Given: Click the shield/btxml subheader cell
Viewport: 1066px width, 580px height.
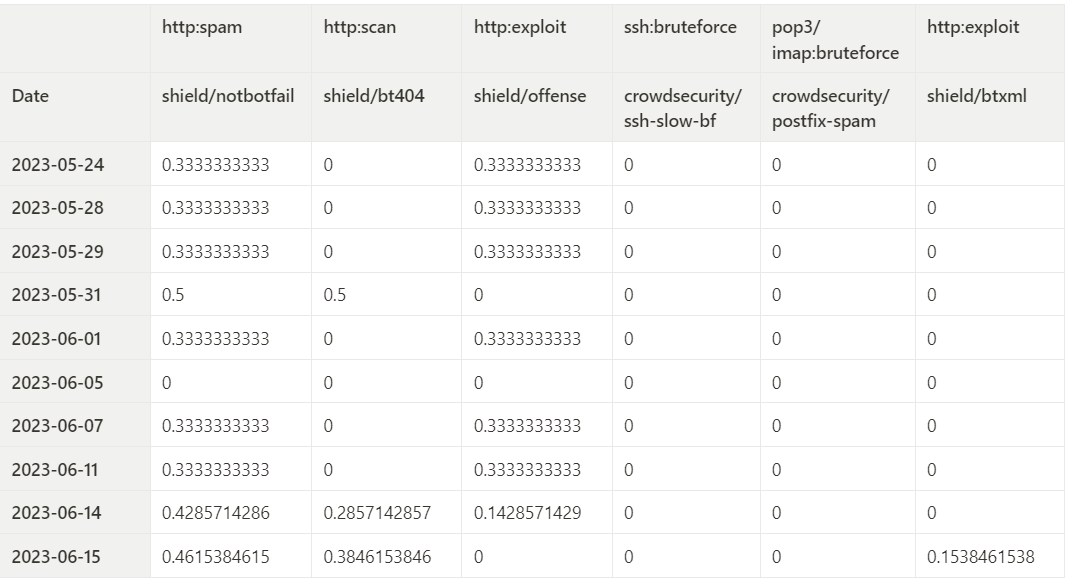Looking at the screenshot, I should [x=976, y=97].
